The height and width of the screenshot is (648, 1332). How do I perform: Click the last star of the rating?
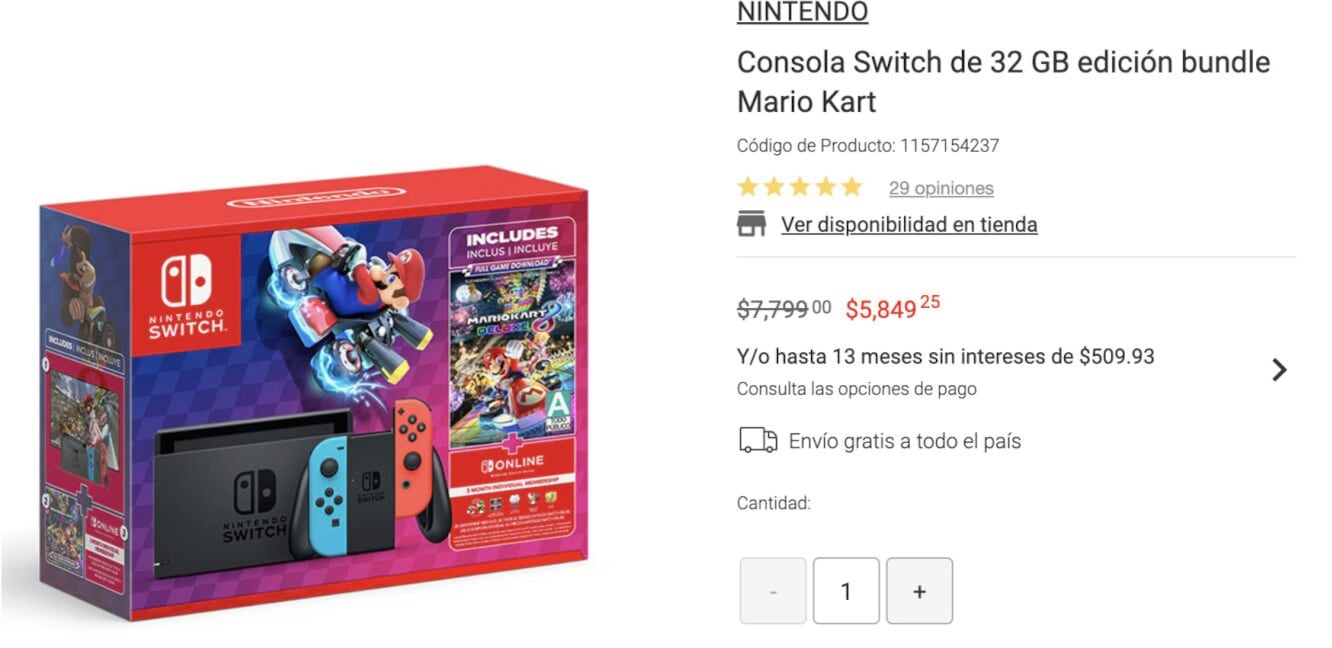[x=851, y=187]
